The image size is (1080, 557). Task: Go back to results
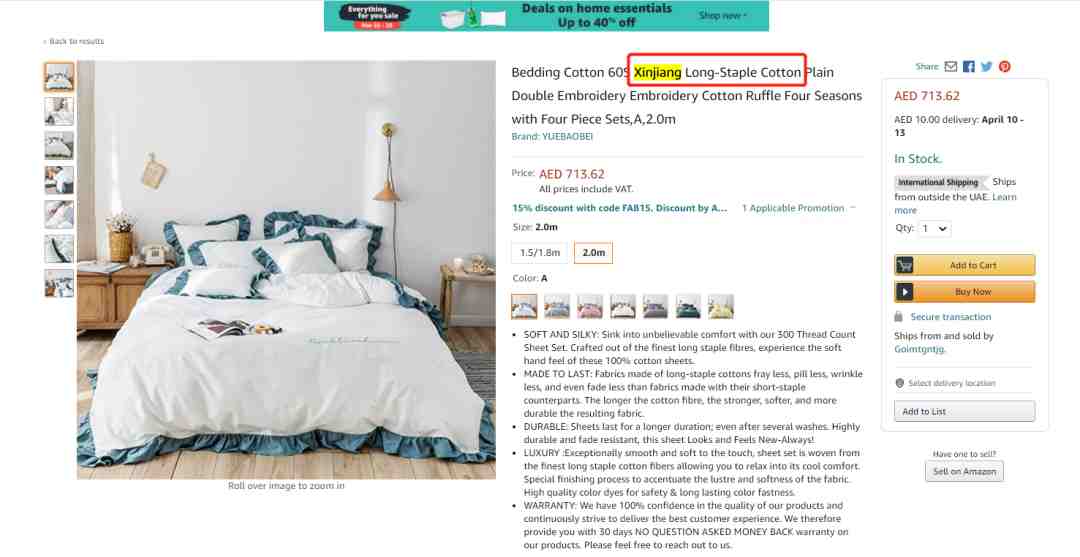[74, 41]
